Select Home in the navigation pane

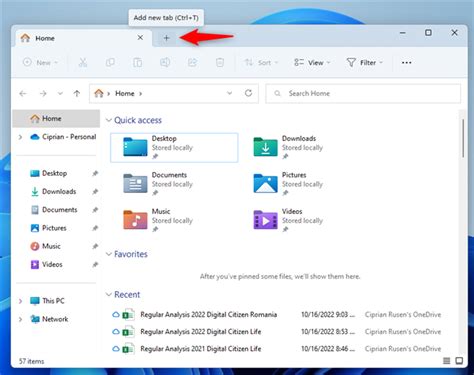tap(56, 118)
